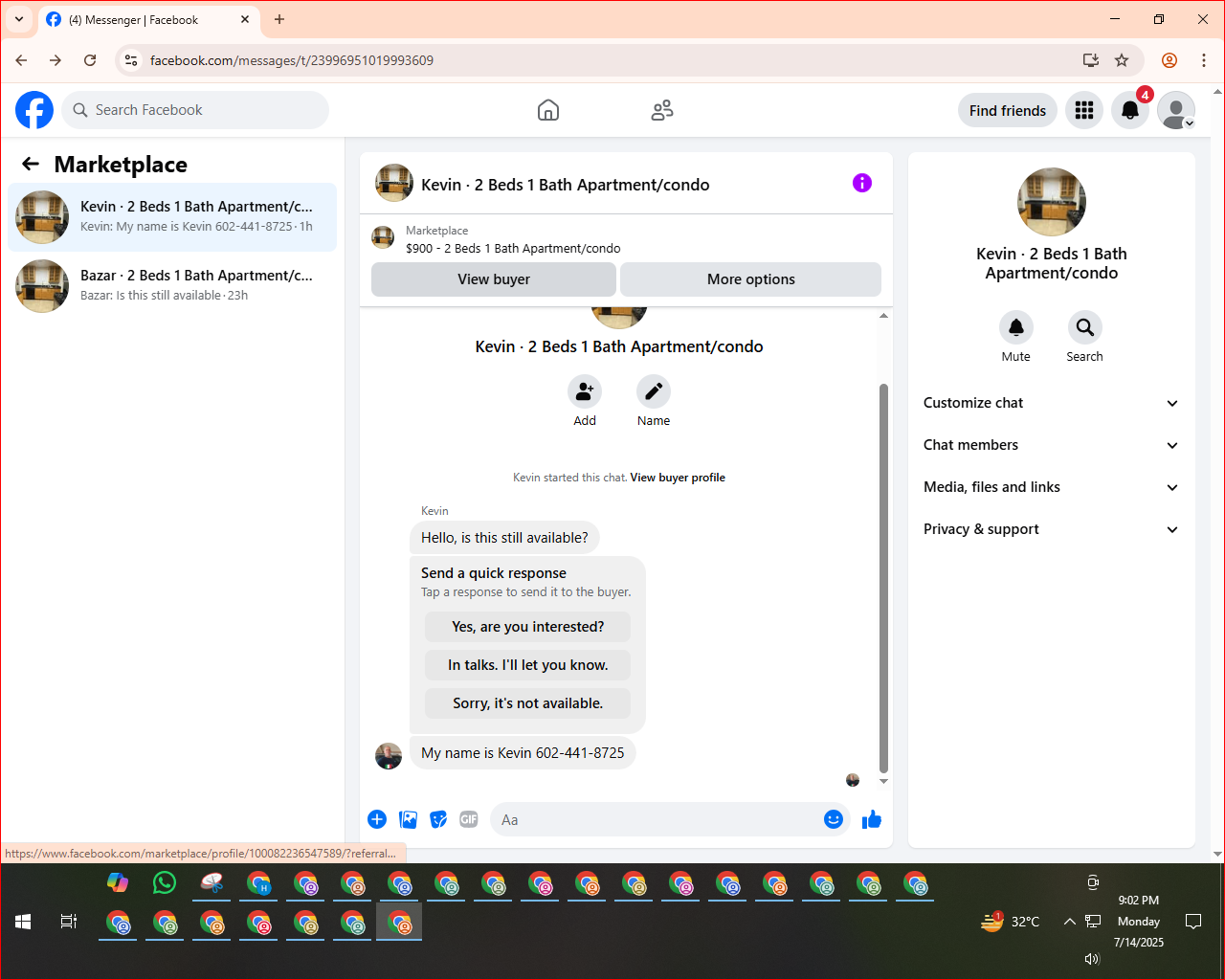Expand the Privacy & support section
1225x980 pixels.
pos(1052,529)
